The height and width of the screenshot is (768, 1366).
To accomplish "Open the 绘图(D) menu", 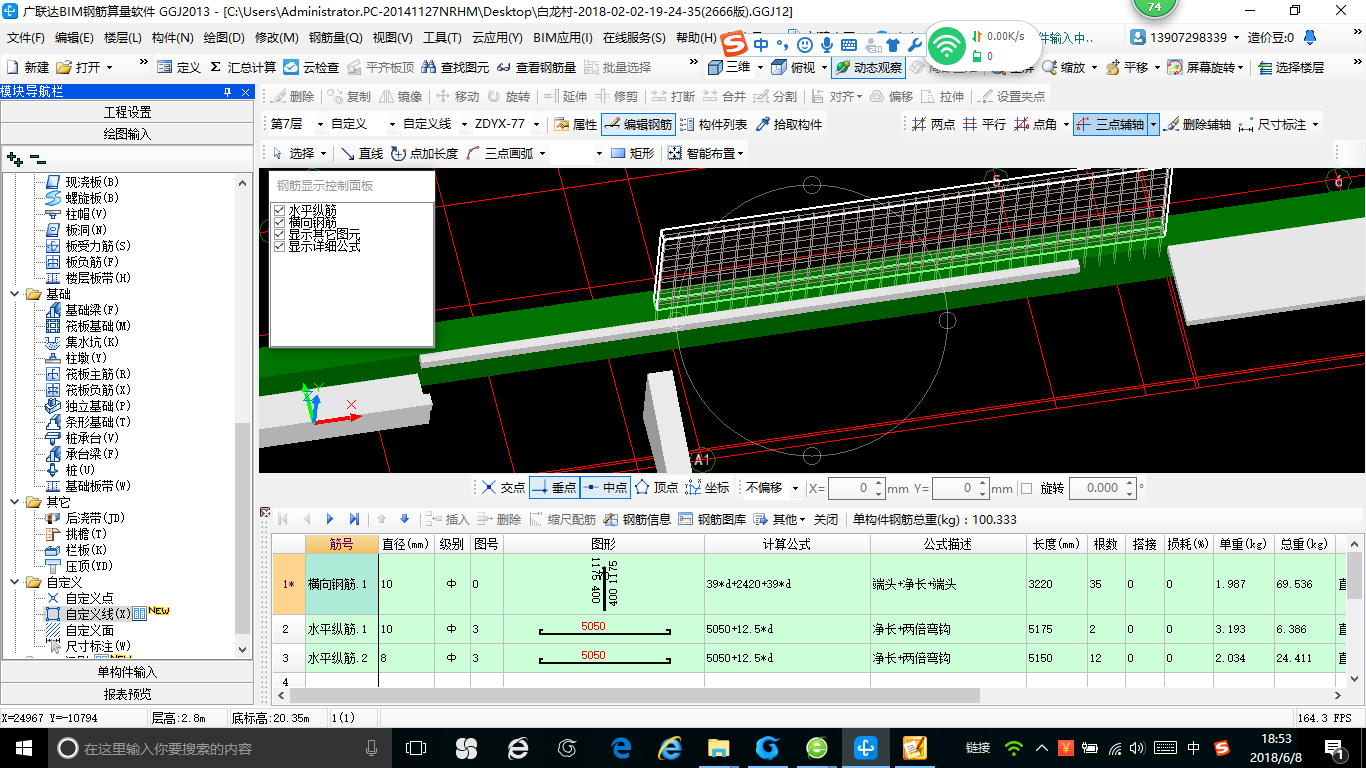I will point(223,38).
